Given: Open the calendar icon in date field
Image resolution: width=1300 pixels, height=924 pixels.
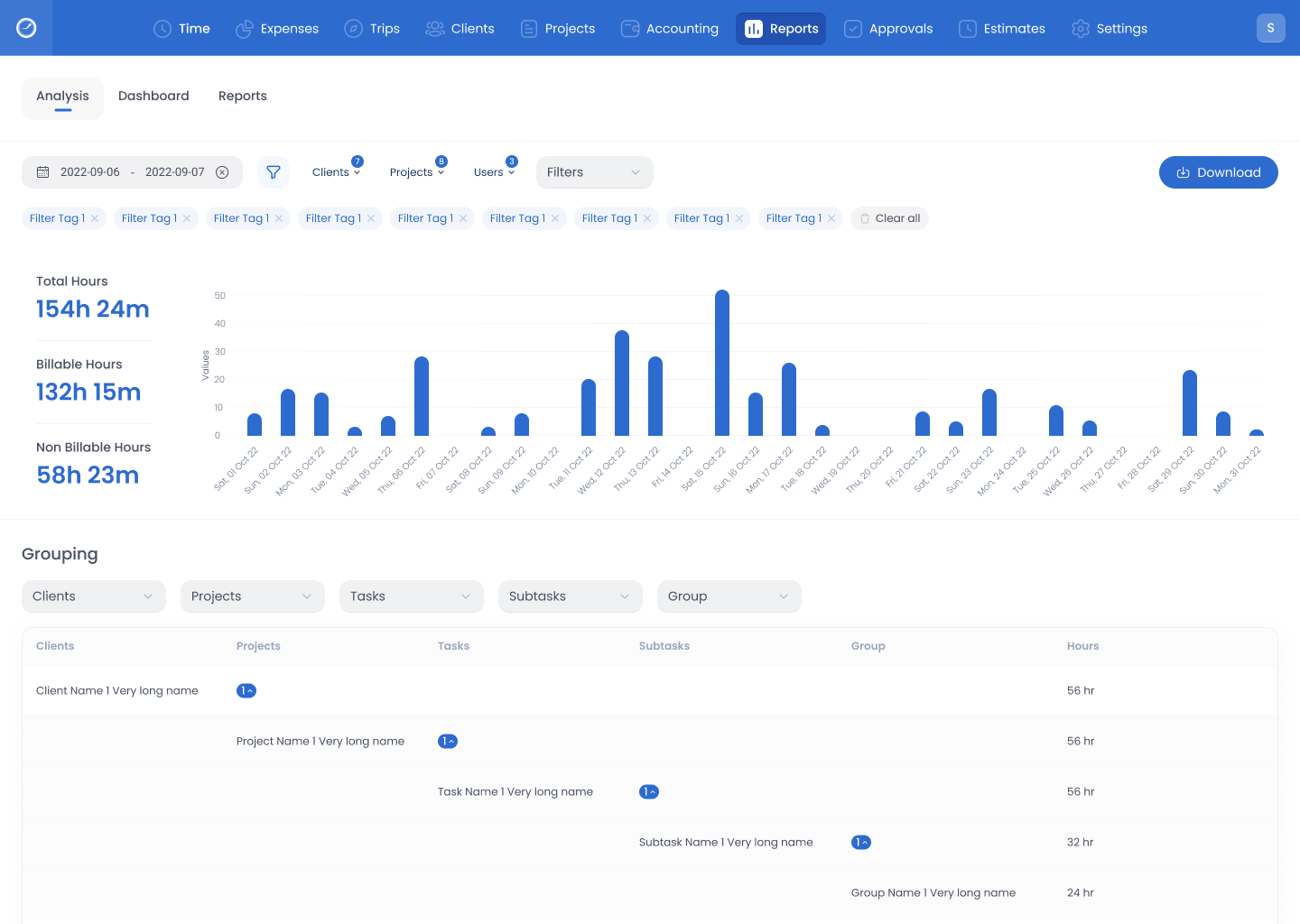Looking at the screenshot, I should click(x=42, y=172).
